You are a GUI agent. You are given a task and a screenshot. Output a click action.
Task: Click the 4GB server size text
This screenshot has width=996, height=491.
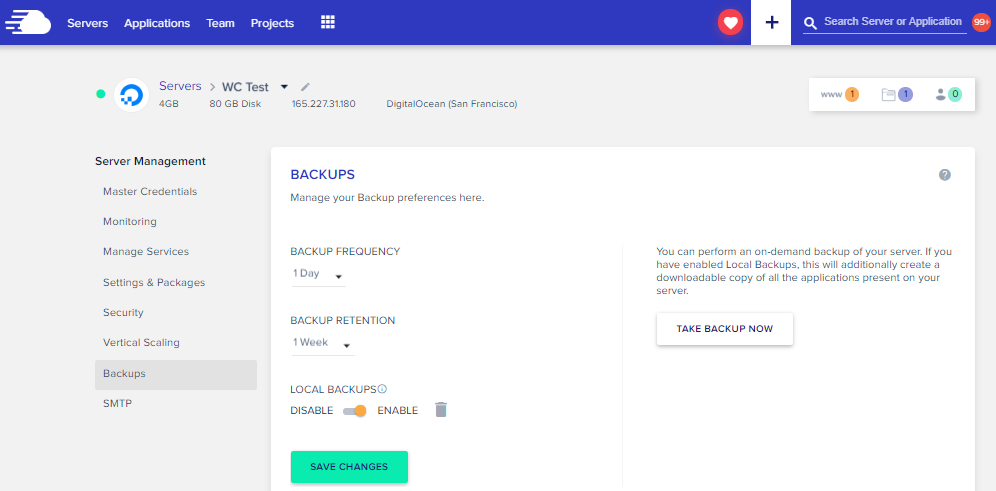point(169,104)
